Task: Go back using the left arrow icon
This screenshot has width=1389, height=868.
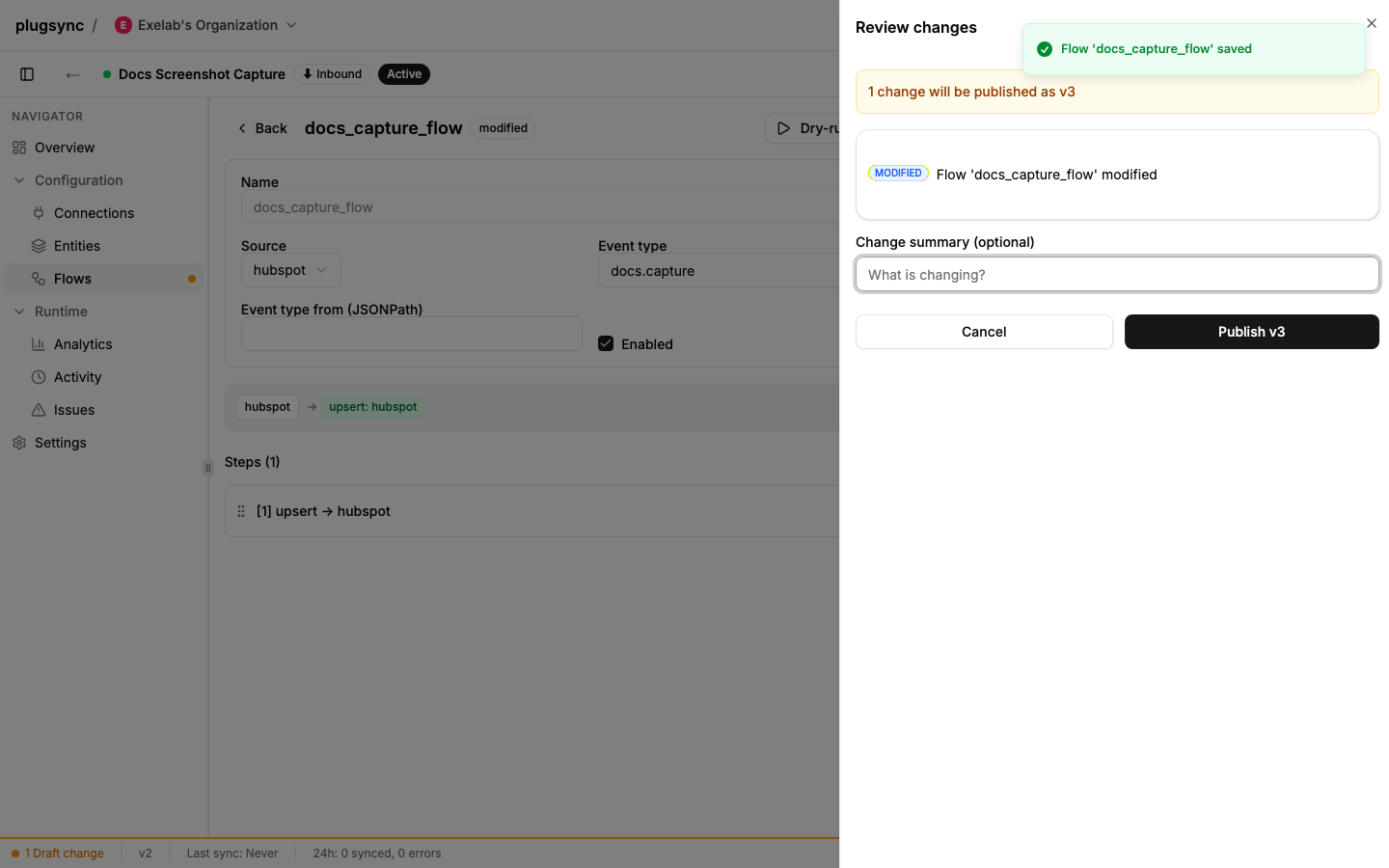Action: click(72, 74)
